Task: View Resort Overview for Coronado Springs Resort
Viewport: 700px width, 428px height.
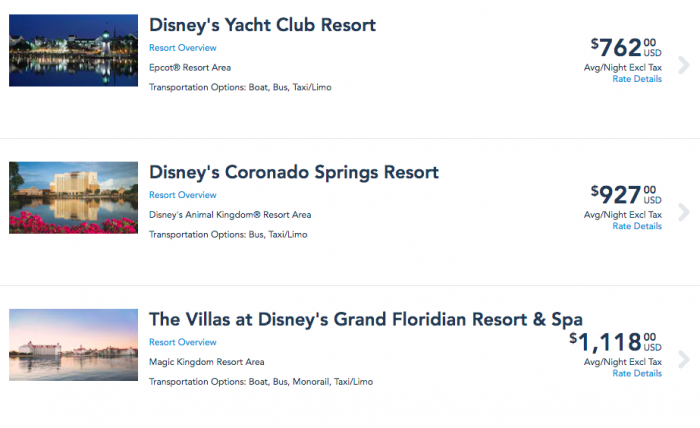Action: (x=182, y=195)
